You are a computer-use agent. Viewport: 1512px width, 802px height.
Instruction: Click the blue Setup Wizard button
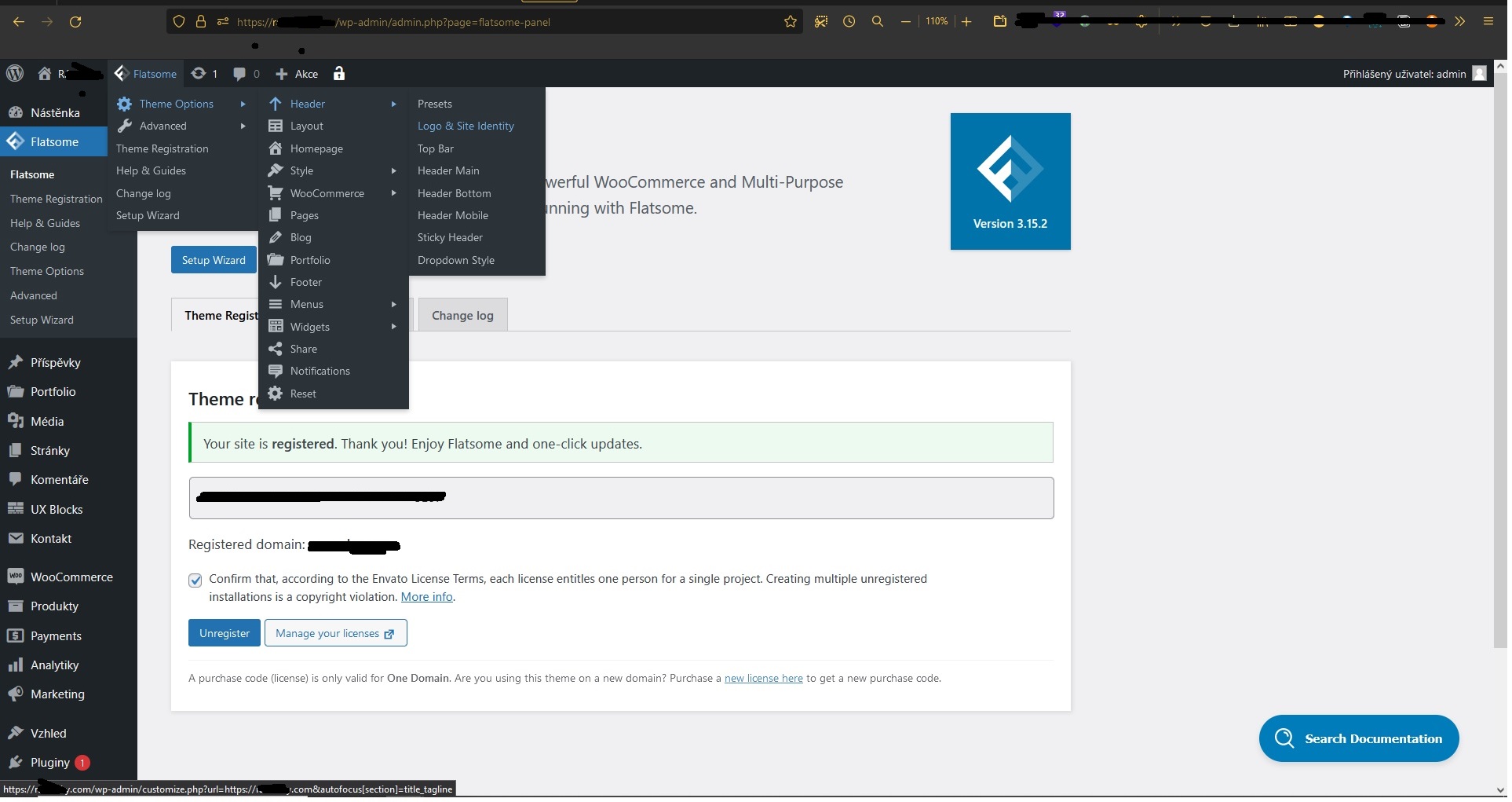[x=214, y=260]
